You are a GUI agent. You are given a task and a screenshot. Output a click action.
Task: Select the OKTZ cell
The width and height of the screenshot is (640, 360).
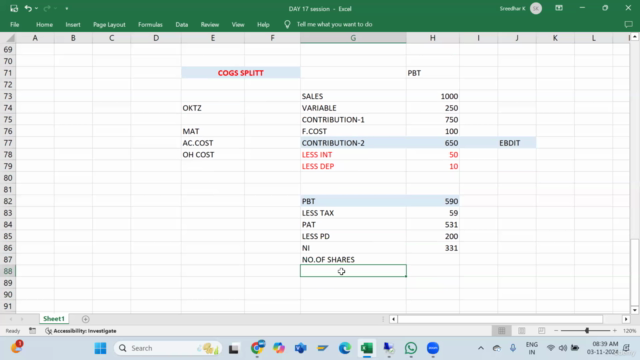coord(213,108)
